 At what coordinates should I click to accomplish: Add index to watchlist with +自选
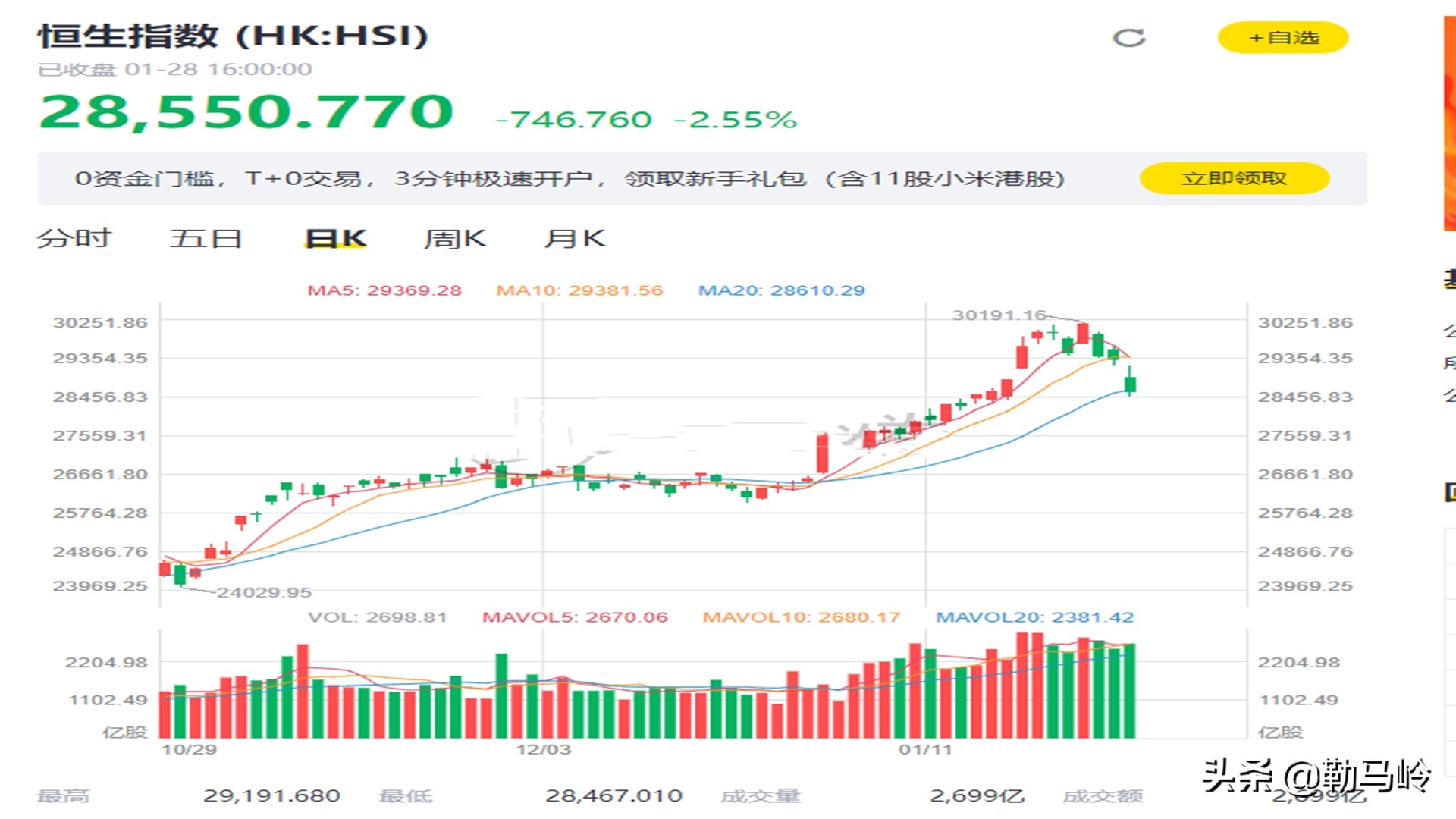tap(1283, 38)
